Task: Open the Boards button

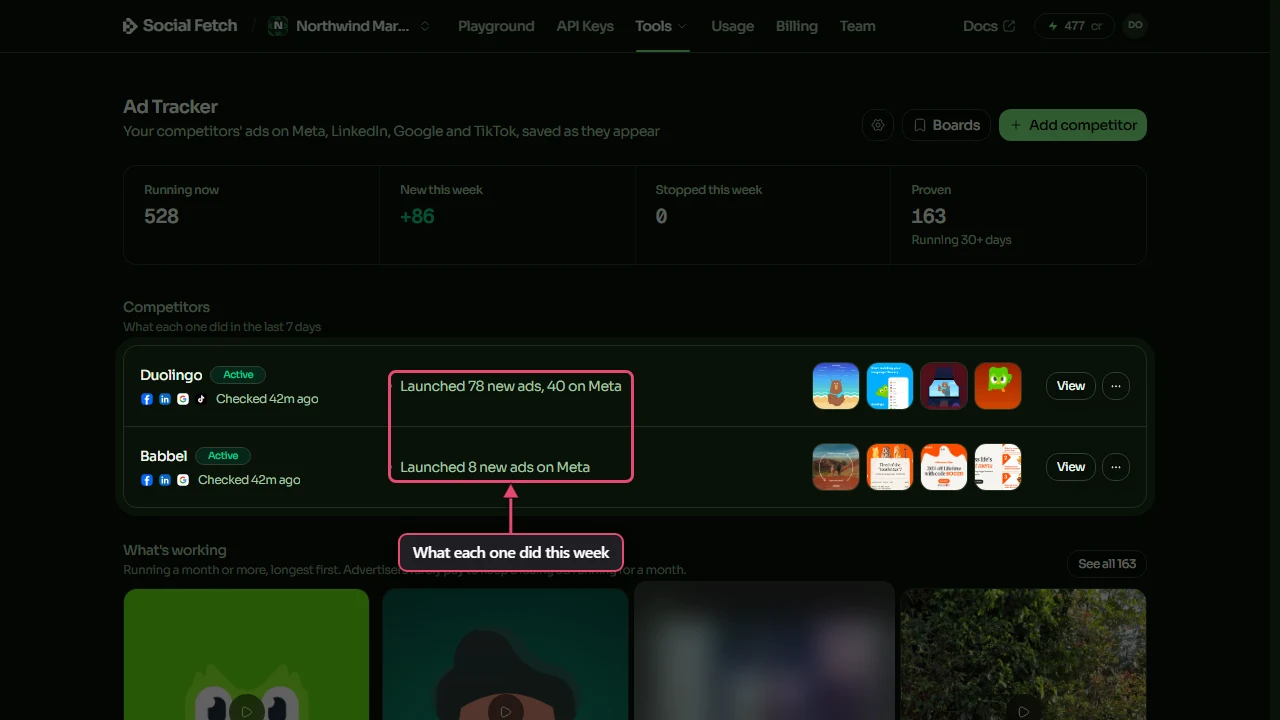Action: 946,125
